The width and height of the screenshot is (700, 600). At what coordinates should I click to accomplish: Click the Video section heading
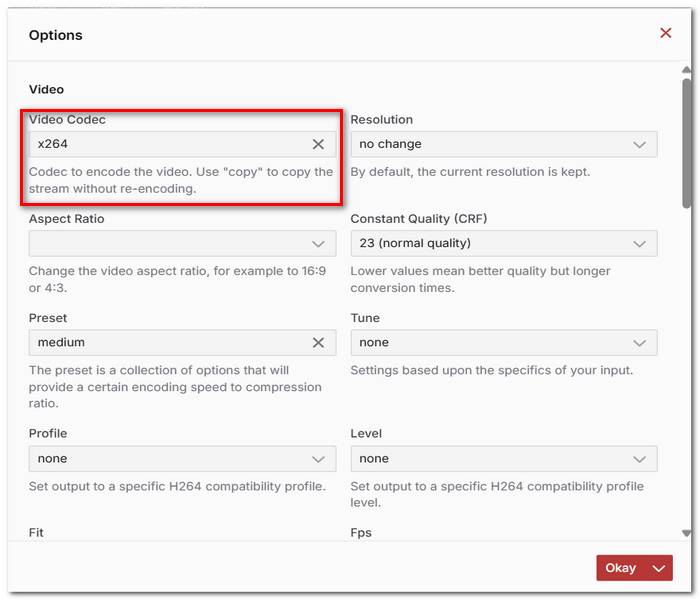pyautogui.click(x=46, y=89)
